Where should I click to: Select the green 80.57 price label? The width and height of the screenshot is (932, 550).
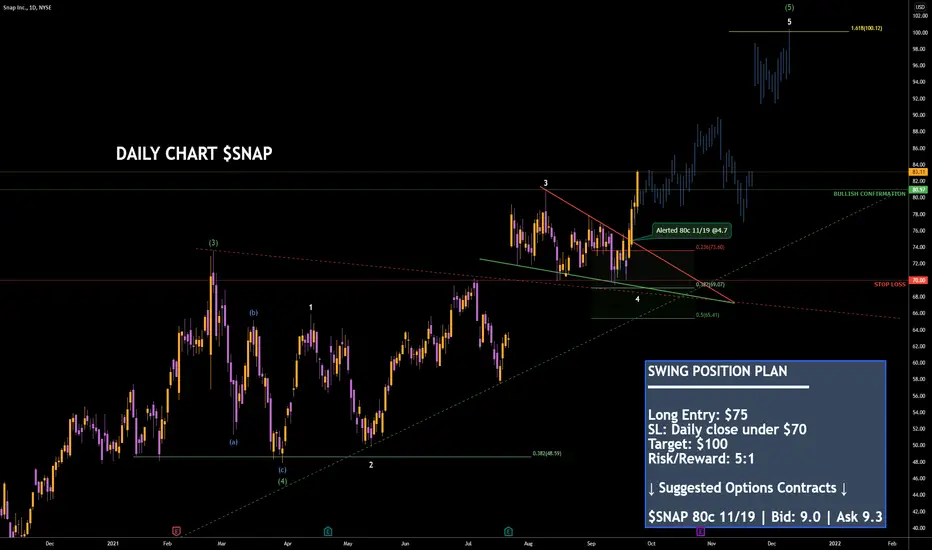point(919,190)
